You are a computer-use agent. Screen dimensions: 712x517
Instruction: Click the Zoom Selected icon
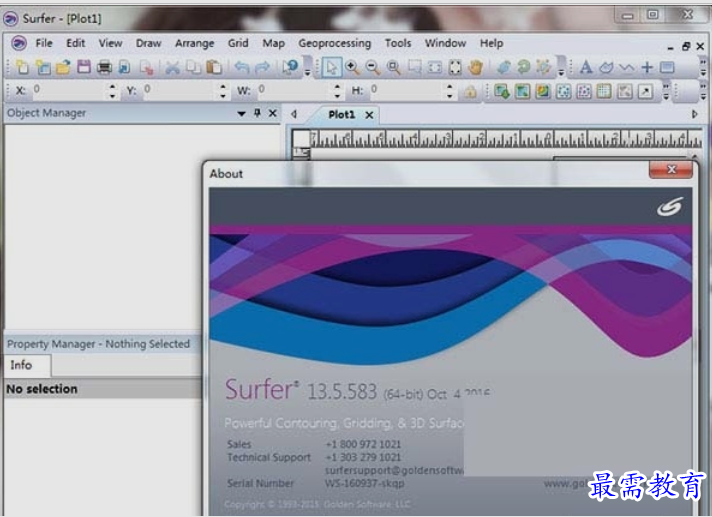point(435,67)
